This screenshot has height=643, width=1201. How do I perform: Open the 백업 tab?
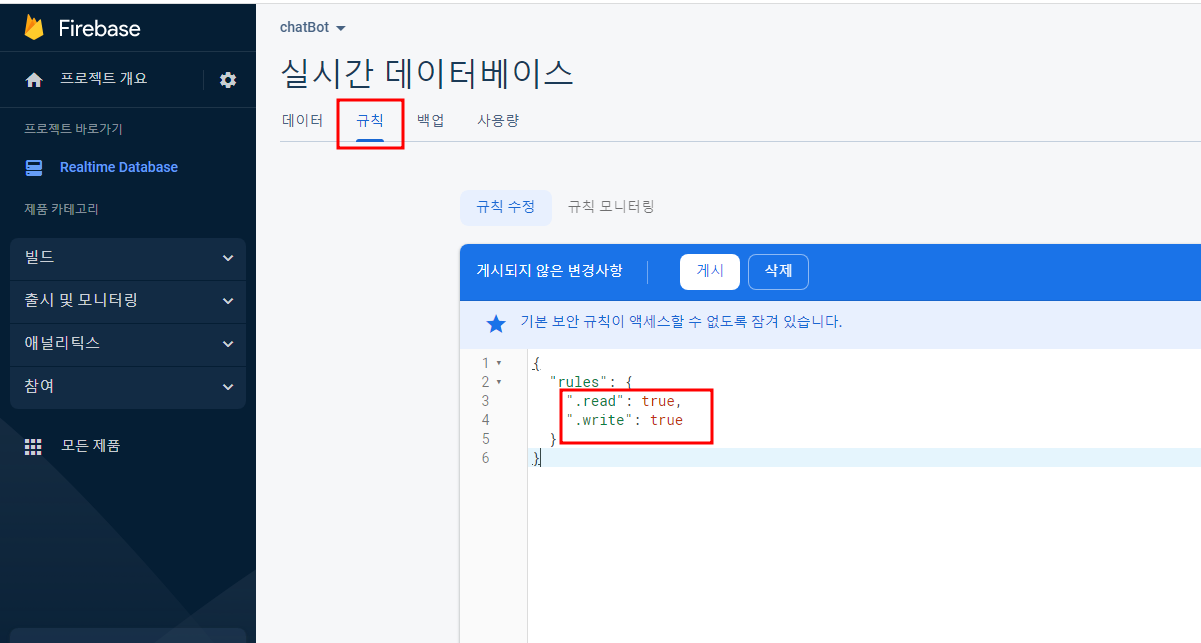click(x=431, y=121)
